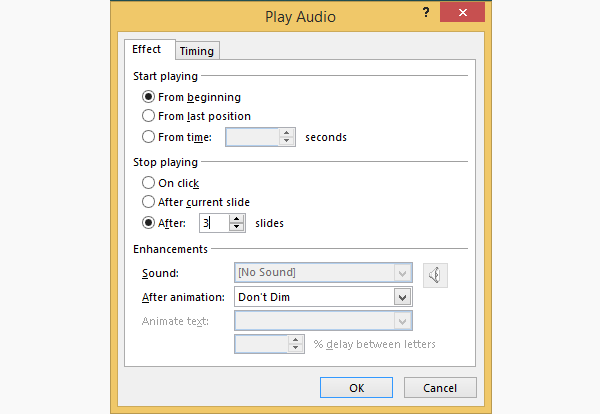The image size is (600, 414).
Task: Click the From time seconds field
Action: [x=252, y=137]
